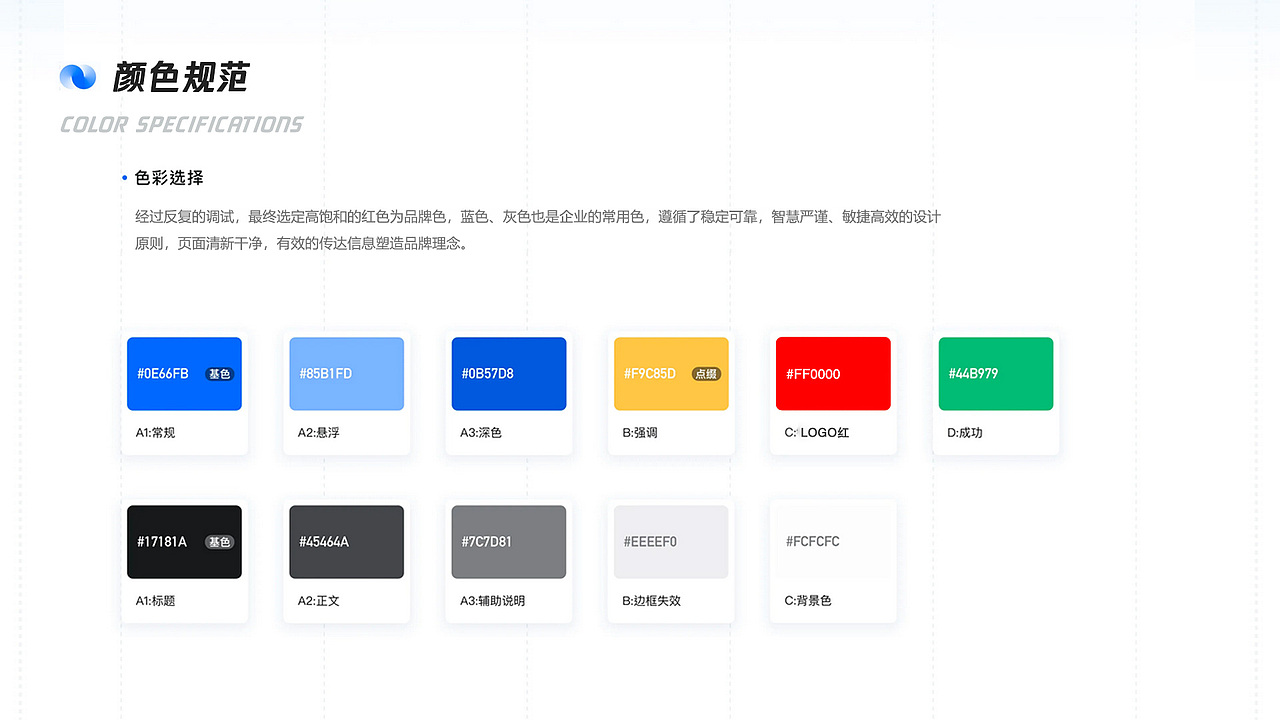Select the #0E66FB blue base color swatch
The image size is (1280, 720).
pos(184,373)
